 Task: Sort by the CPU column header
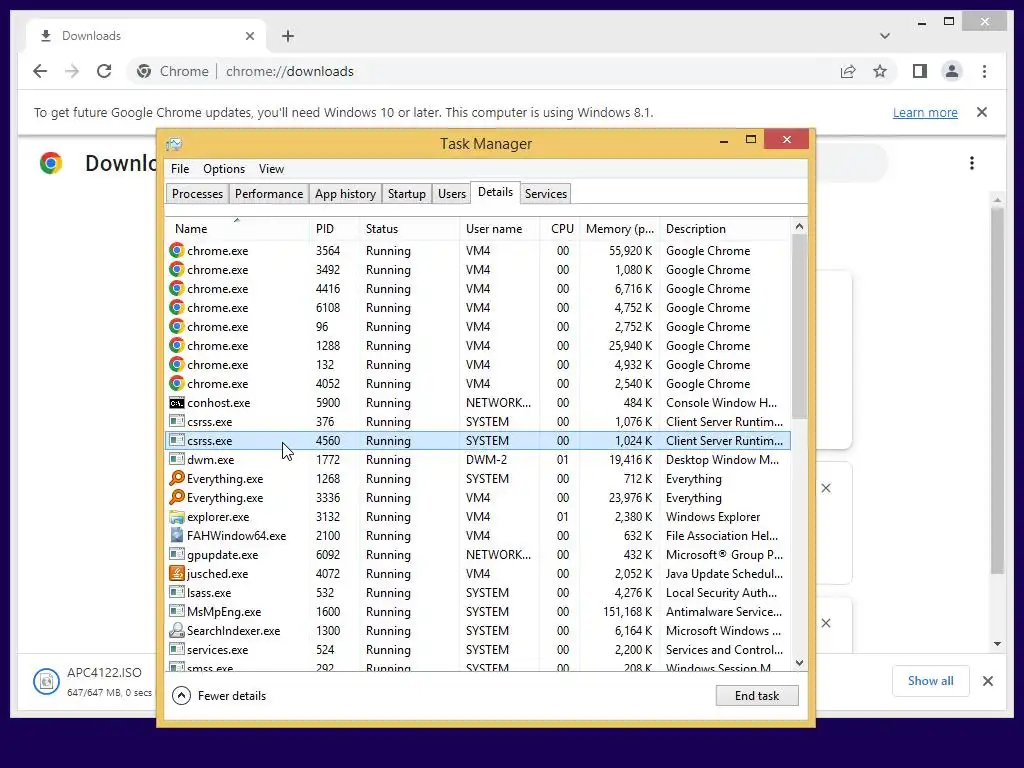(x=560, y=229)
